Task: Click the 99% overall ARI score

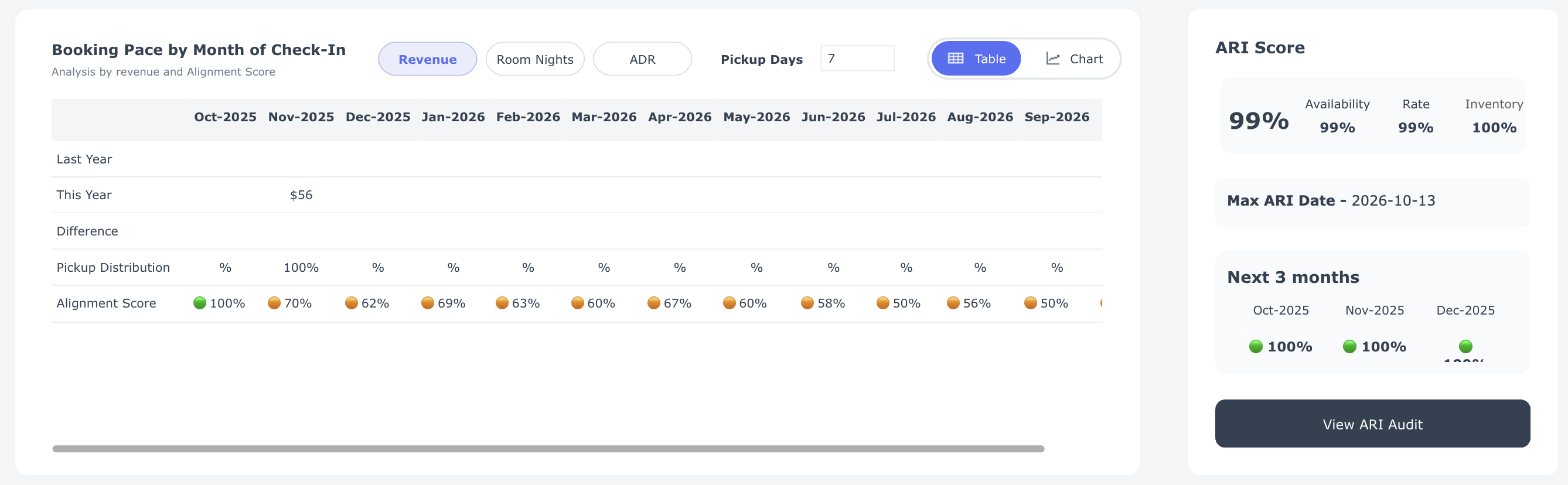Action: (1259, 121)
